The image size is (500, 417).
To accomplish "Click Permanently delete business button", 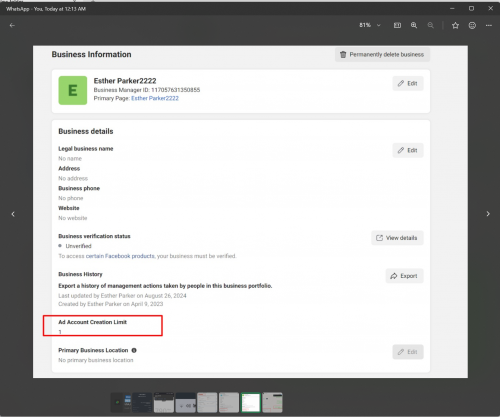I will pos(382,54).
